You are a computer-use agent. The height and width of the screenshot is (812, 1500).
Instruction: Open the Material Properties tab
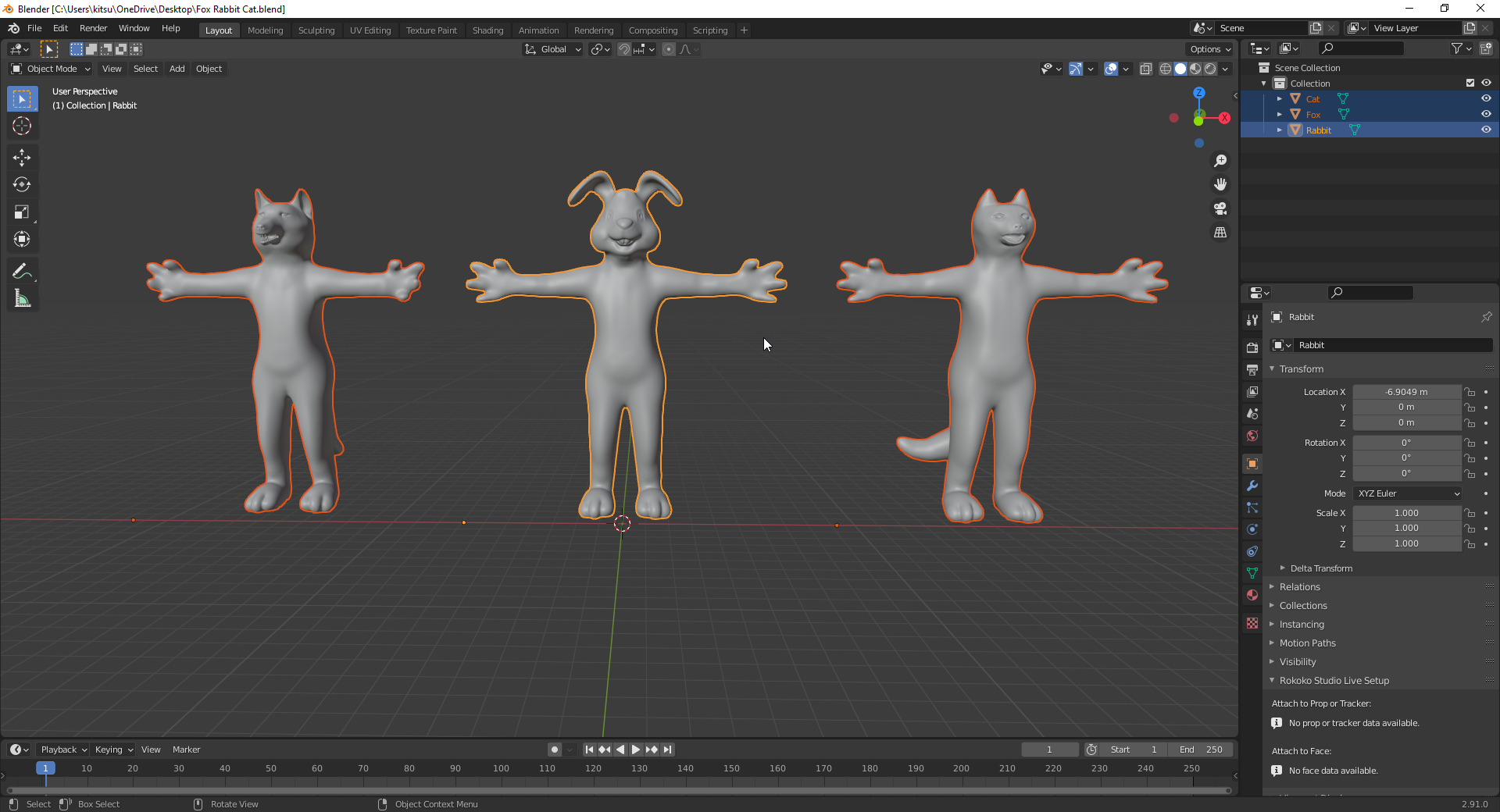click(x=1252, y=595)
